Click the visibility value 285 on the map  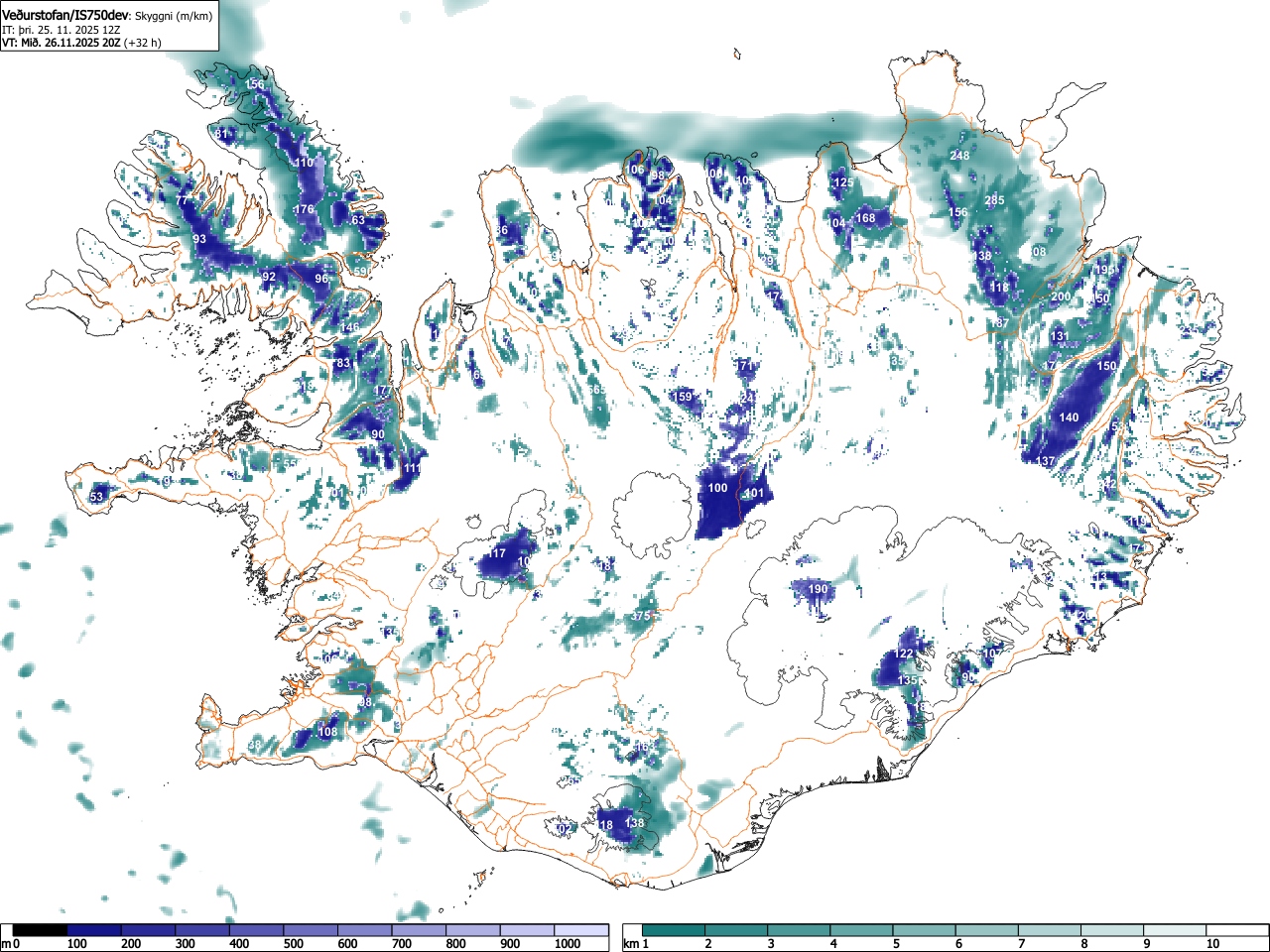pyautogui.click(x=994, y=200)
